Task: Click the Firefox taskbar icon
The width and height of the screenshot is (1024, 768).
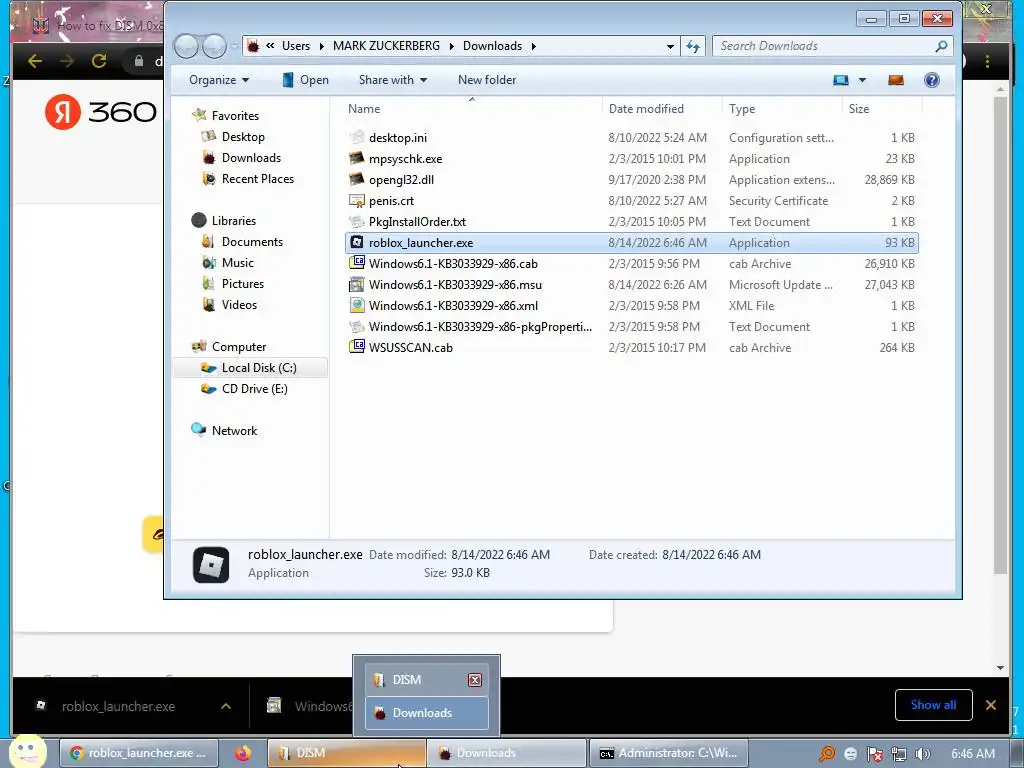Action: pos(243,753)
